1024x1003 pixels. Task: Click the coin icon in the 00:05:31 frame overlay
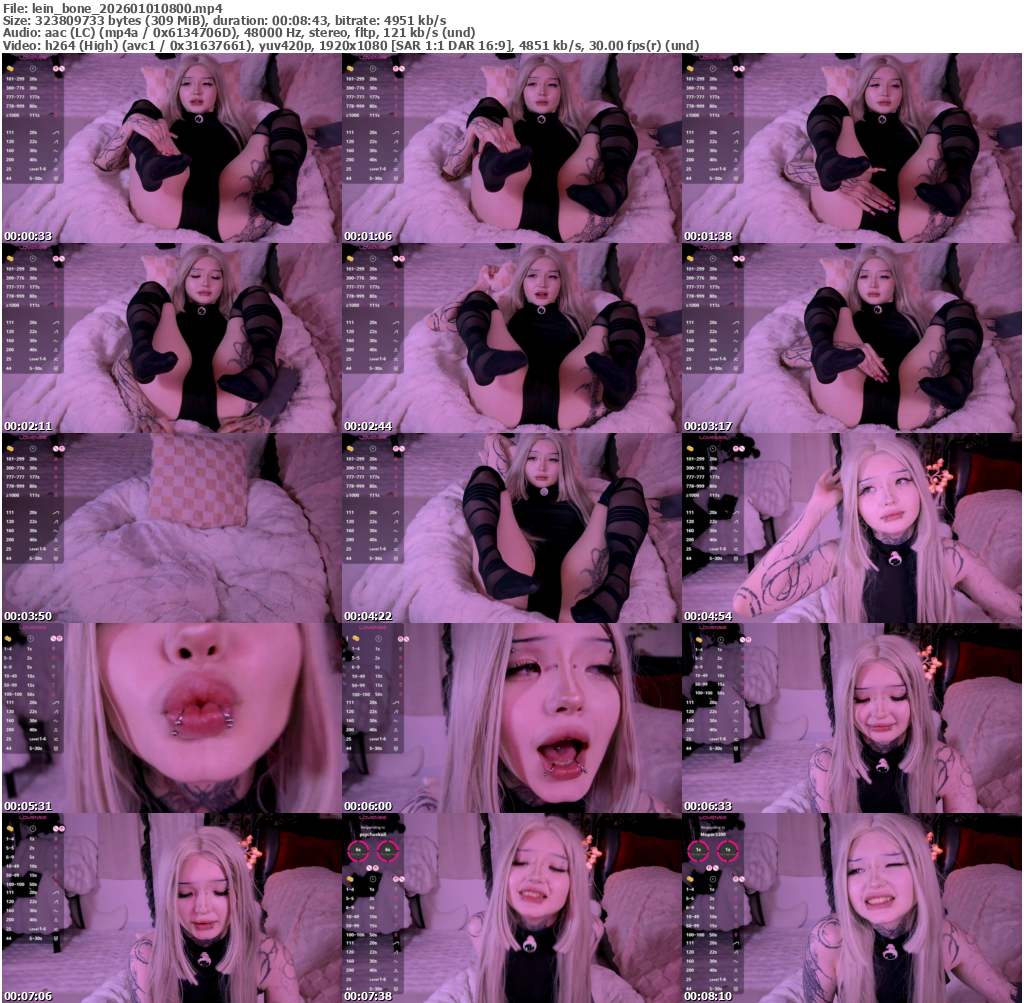pyautogui.click(x=9, y=638)
